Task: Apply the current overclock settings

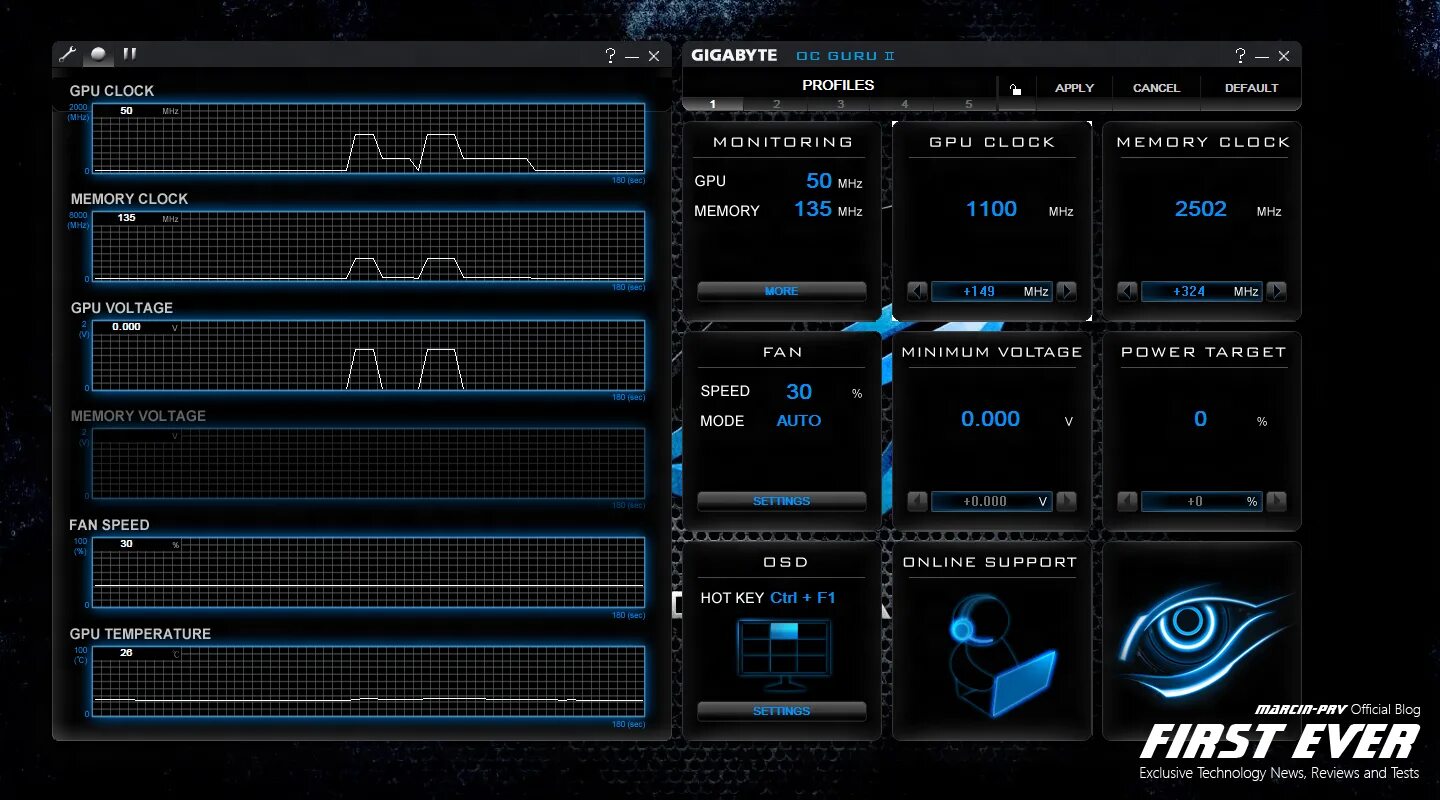Action: point(1074,88)
